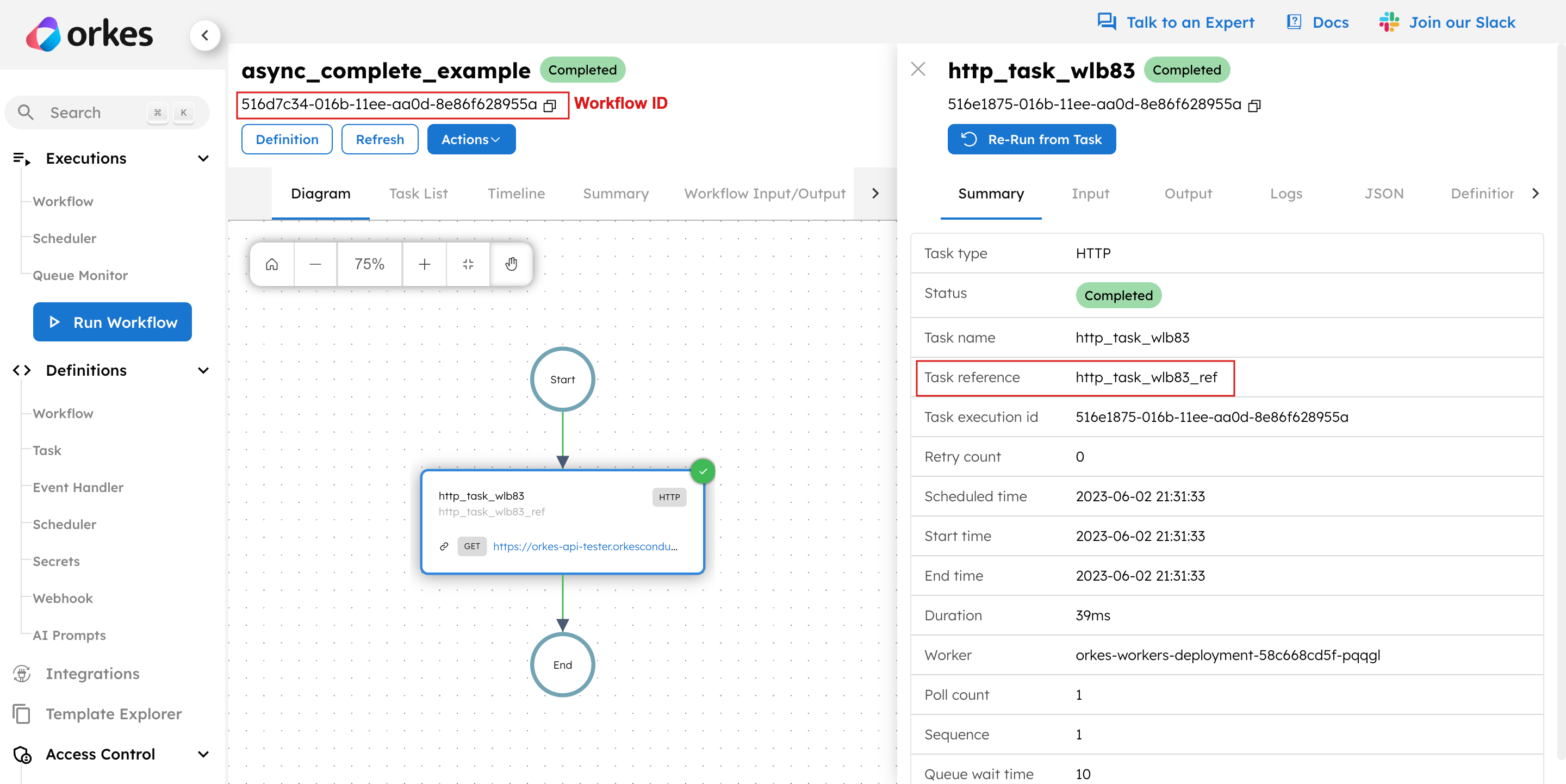This screenshot has height=784, width=1566.
Task: Close the http_task_wlb83 detail panel
Action: pyautogui.click(x=918, y=69)
